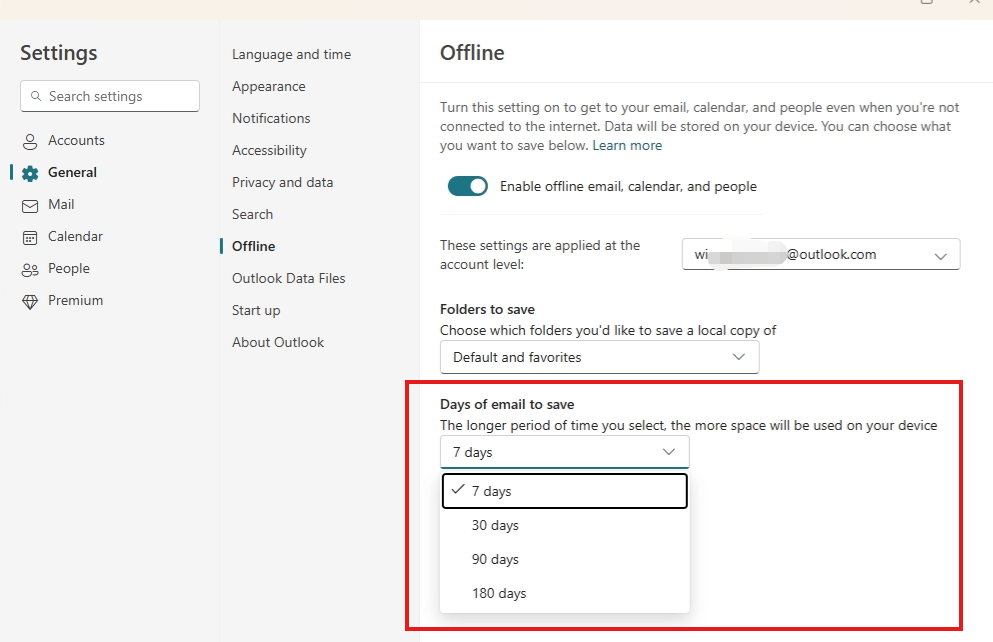The height and width of the screenshot is (642, 993).
Task: Select 180 days of email
Action: 564,593
